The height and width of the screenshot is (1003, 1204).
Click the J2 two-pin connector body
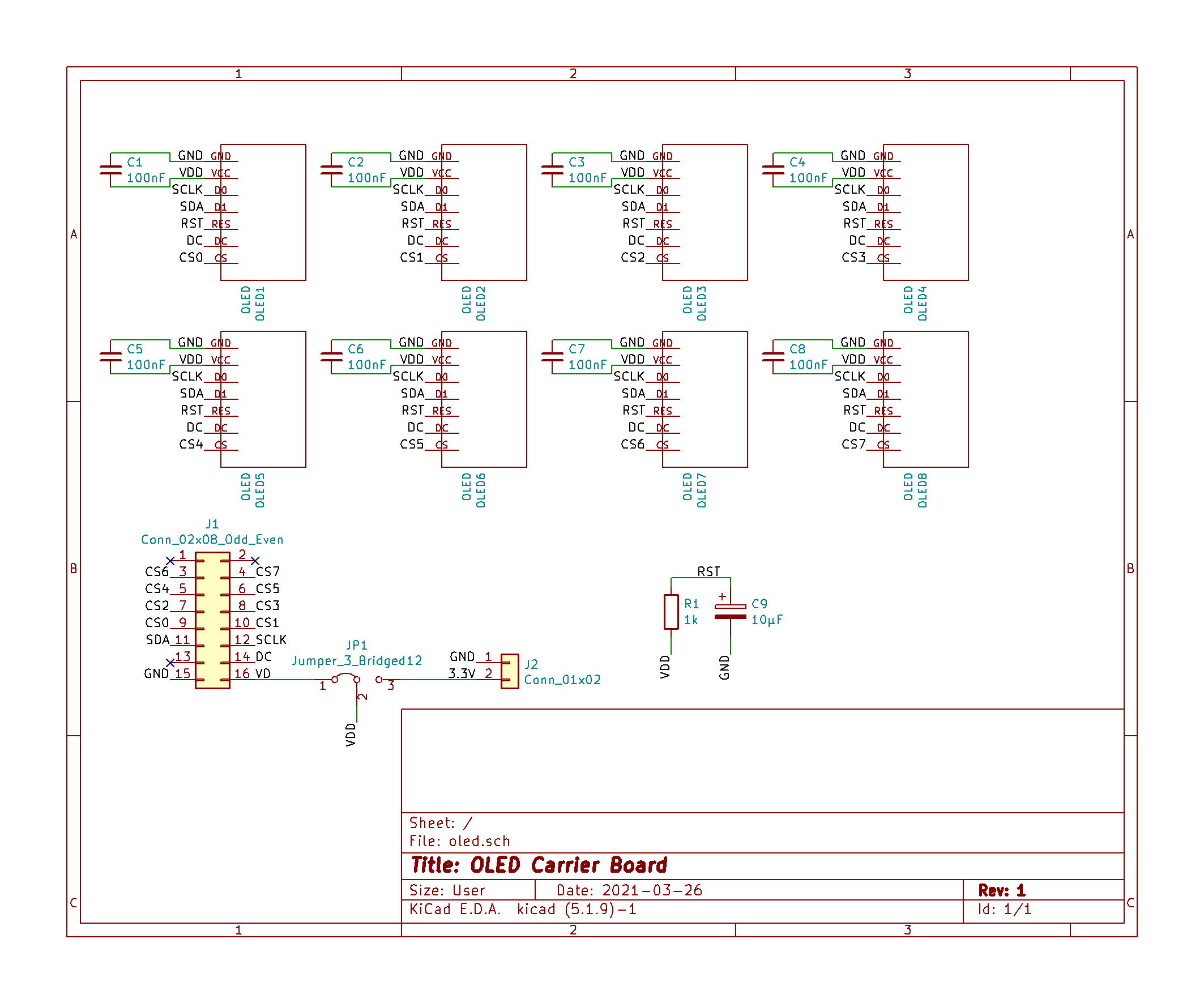pos(510,671)
